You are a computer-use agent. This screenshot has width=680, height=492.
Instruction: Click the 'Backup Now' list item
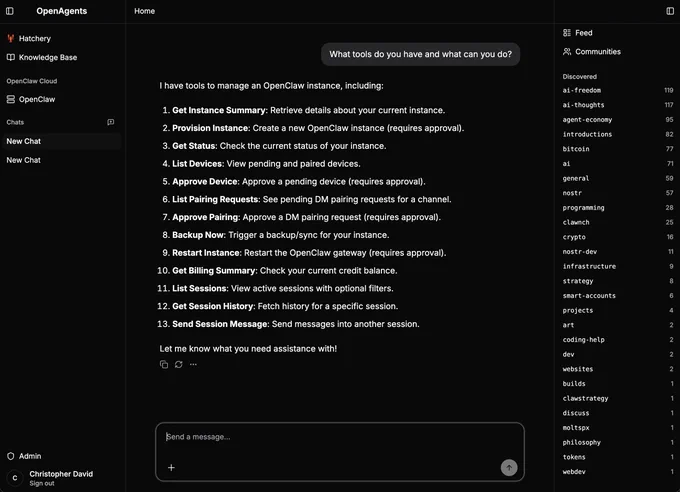click(276, 235)
